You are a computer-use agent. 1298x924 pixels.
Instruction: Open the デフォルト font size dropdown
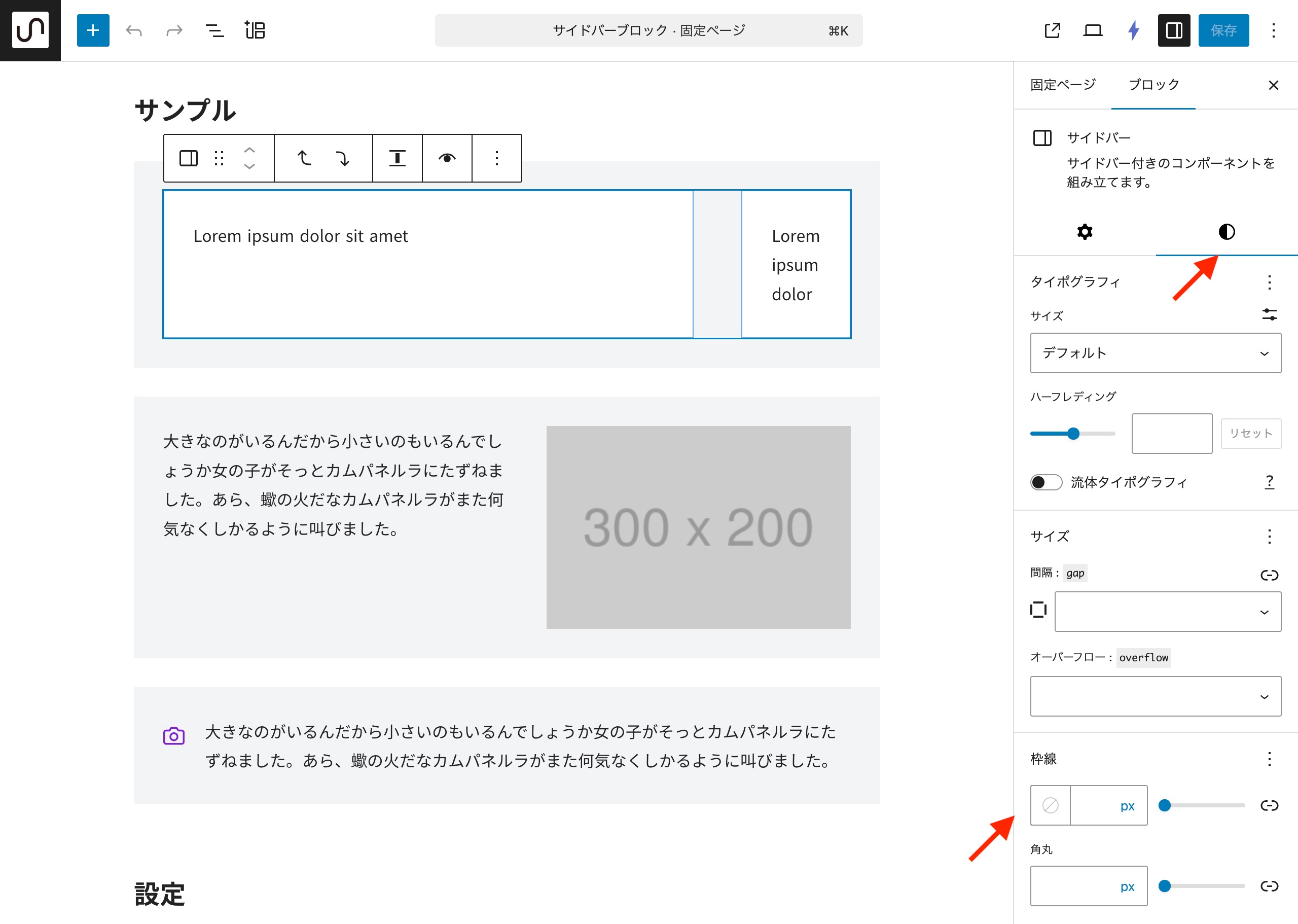pos(1155,353)
